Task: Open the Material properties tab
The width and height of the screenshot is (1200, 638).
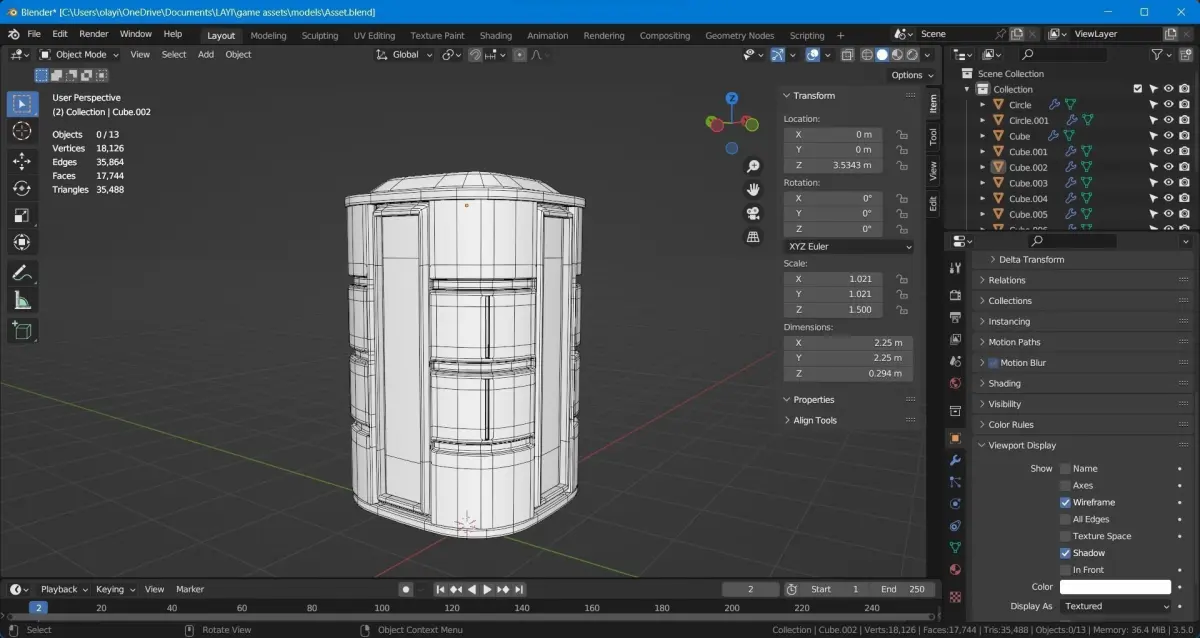Action: coord(955,569)
